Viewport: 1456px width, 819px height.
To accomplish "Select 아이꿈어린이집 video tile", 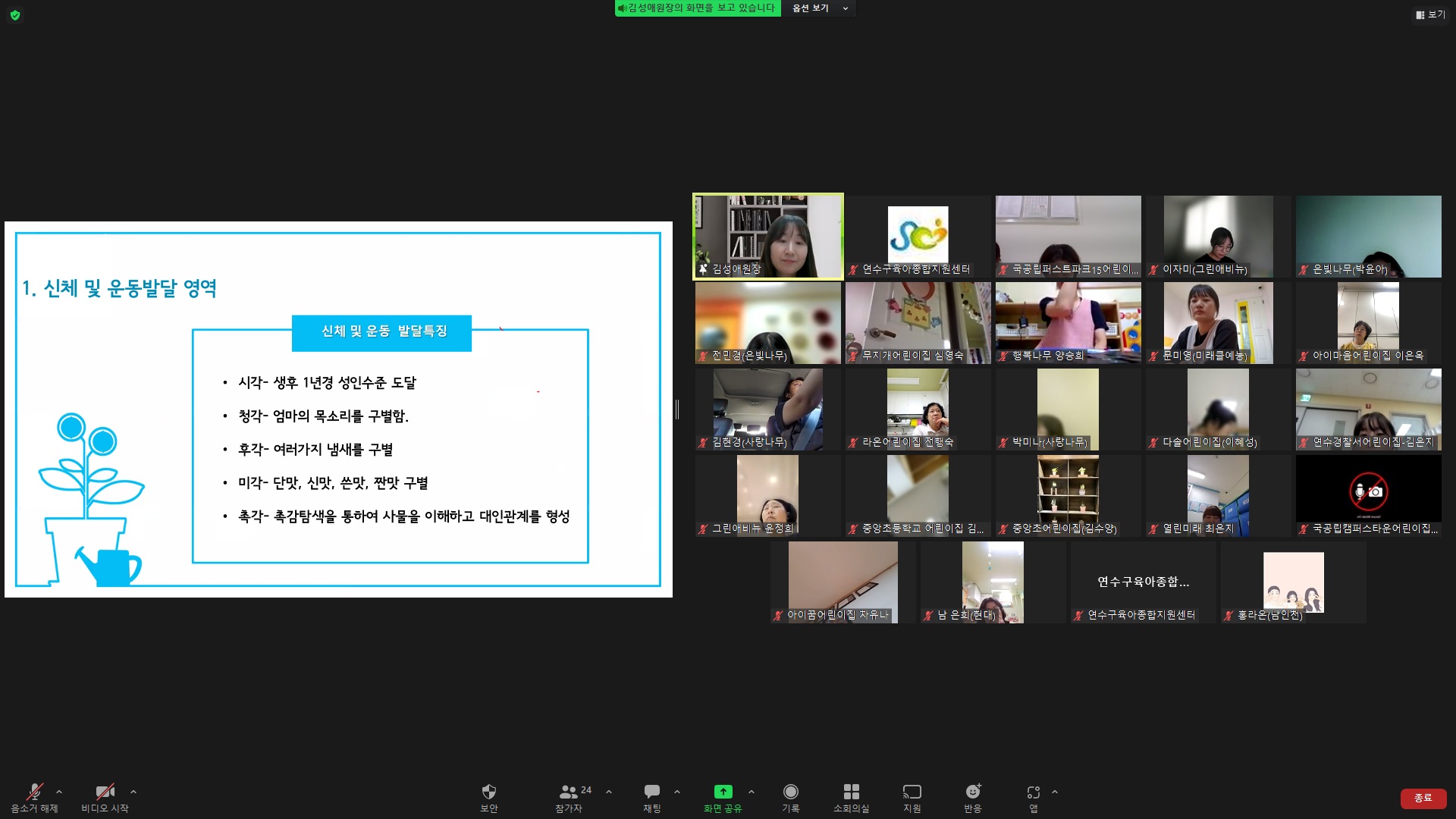I will coord(843,582).
